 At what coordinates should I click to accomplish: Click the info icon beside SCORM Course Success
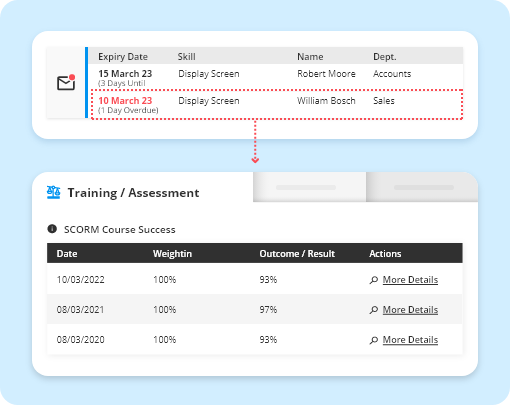coord(52,229)
